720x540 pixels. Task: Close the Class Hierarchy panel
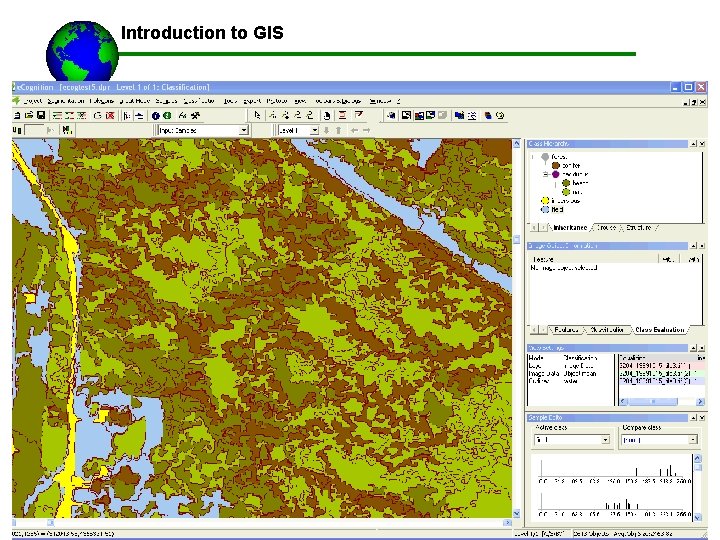[702, 144]
